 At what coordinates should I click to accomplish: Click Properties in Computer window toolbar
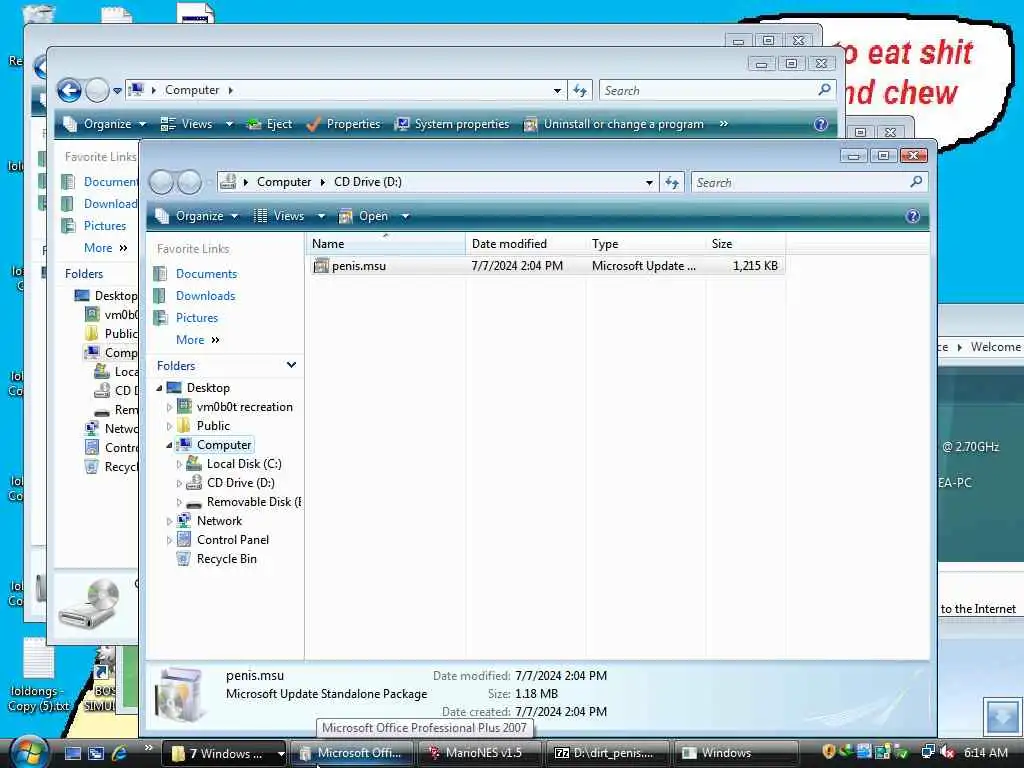point(344,124)
